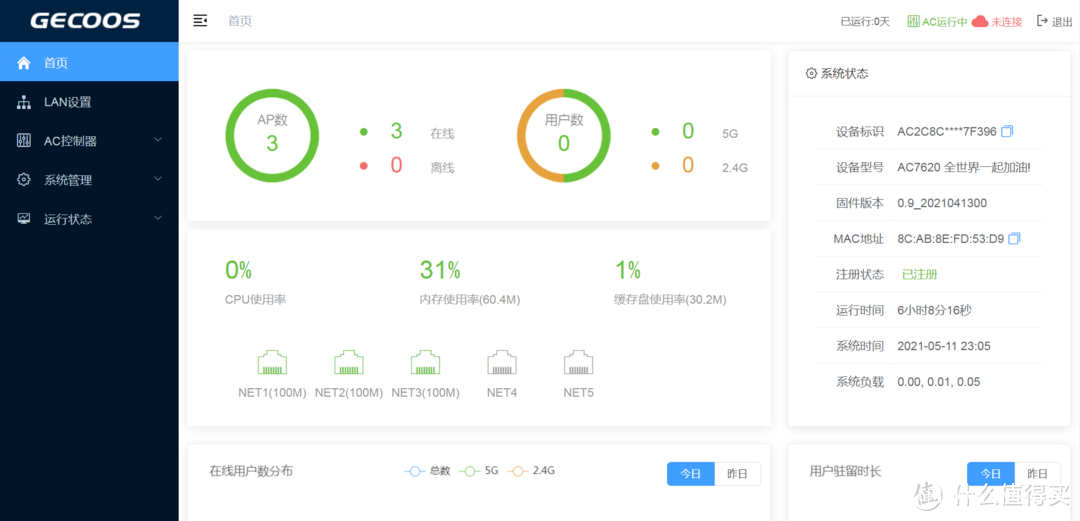The image size is (1080, 521).
Task: Click the NET1(100M) port icon
Action: coord(272,362)
